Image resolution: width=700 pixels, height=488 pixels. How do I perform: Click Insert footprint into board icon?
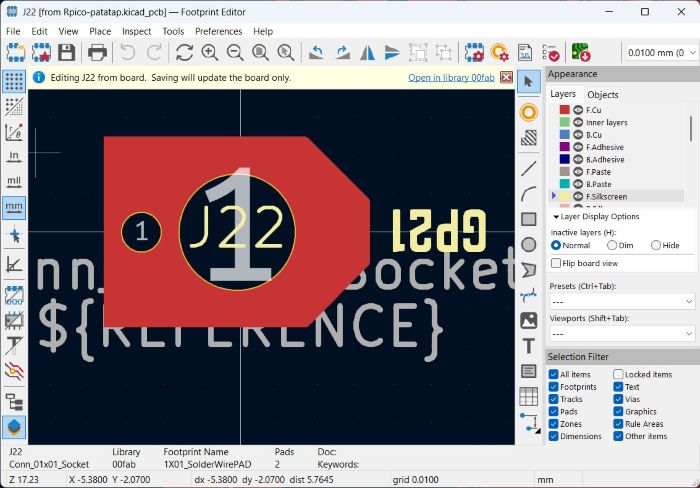point(580,53)
